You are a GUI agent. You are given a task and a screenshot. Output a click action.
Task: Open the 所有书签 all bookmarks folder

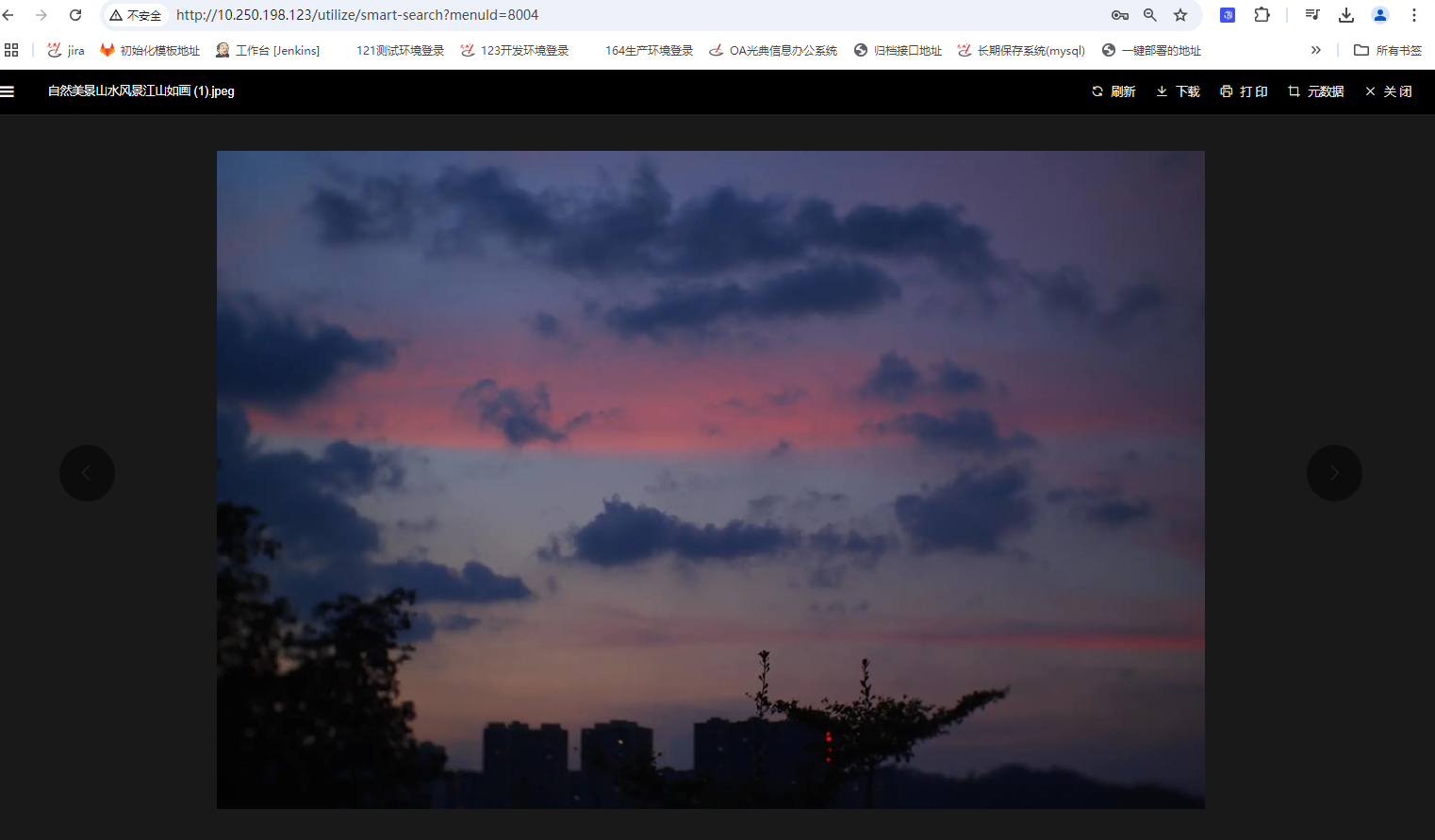[x=1388, y=50]
